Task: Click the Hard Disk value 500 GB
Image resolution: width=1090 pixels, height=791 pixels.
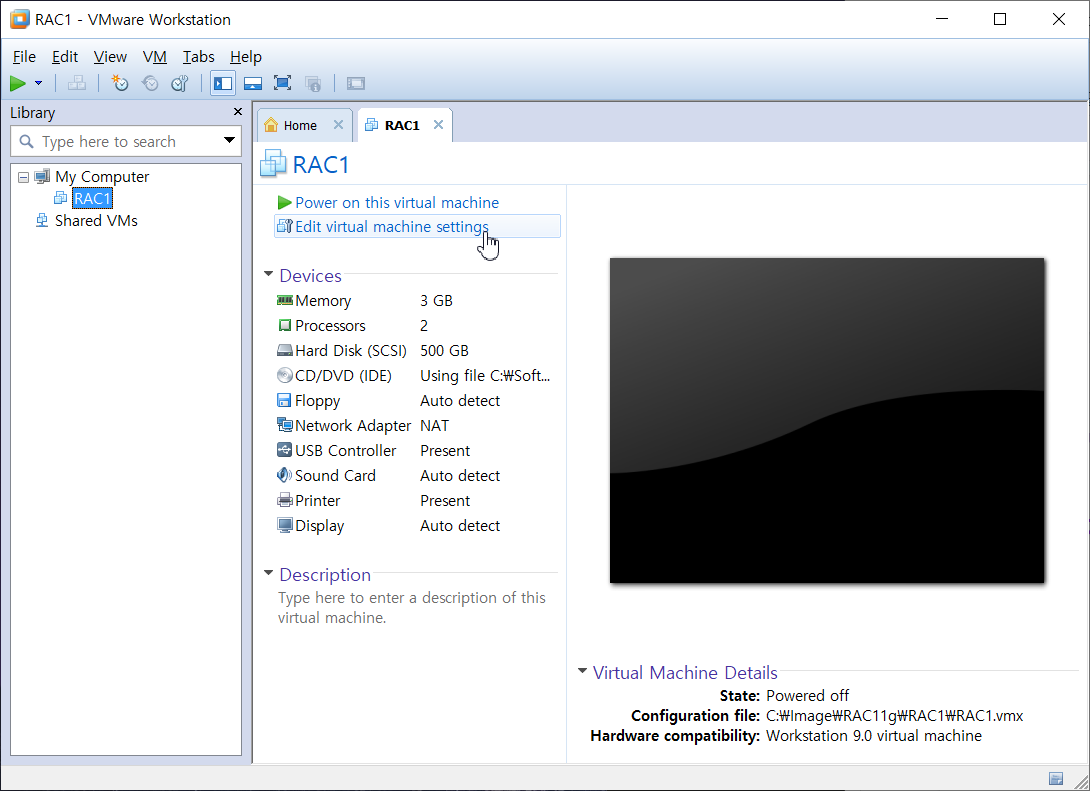Action: (x=444, y=351)
